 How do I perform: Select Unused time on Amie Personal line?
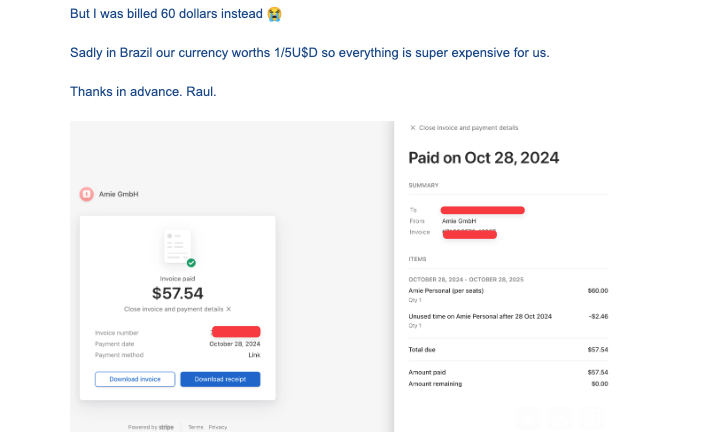click(480, 317)
